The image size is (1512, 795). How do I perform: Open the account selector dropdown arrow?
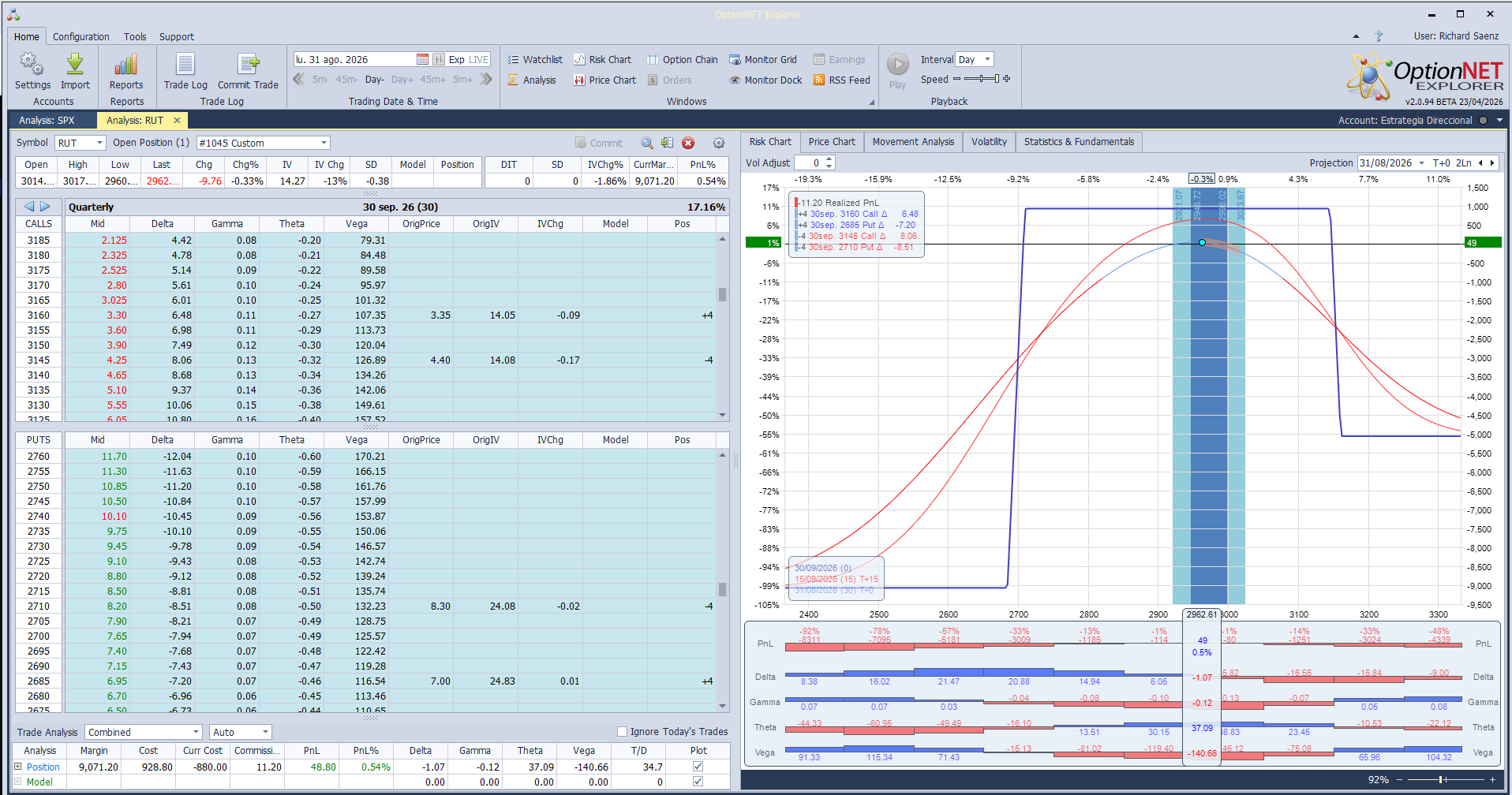(1499, 121)
